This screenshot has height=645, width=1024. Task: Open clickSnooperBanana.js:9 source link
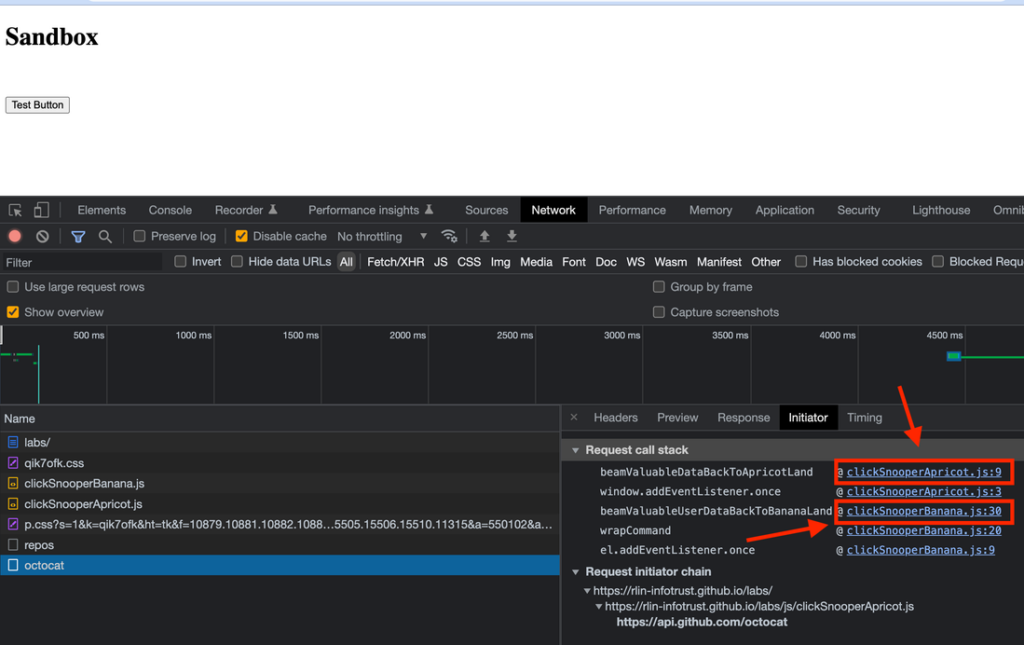(920, 550)
